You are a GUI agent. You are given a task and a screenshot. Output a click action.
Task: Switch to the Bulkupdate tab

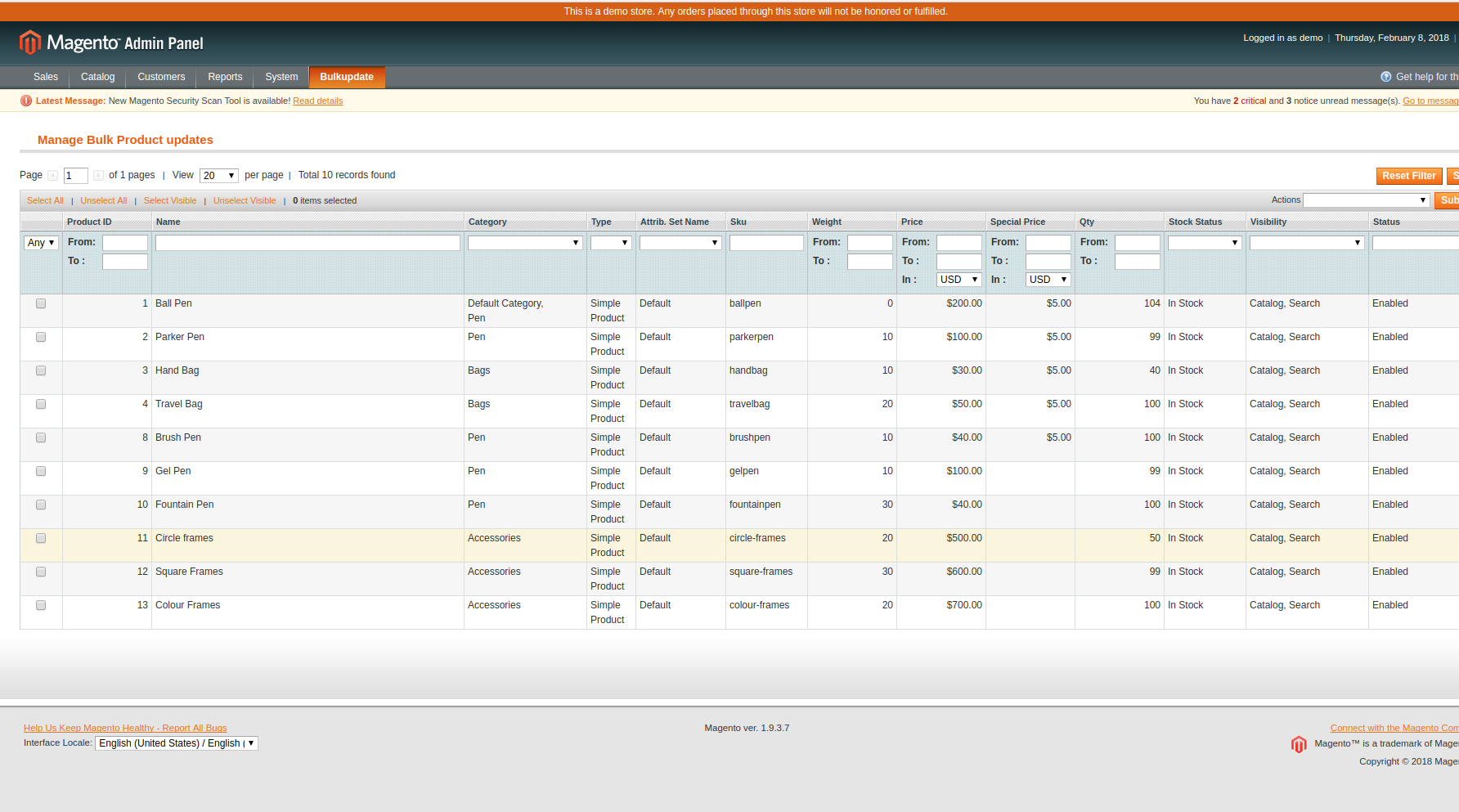point(347,77)
